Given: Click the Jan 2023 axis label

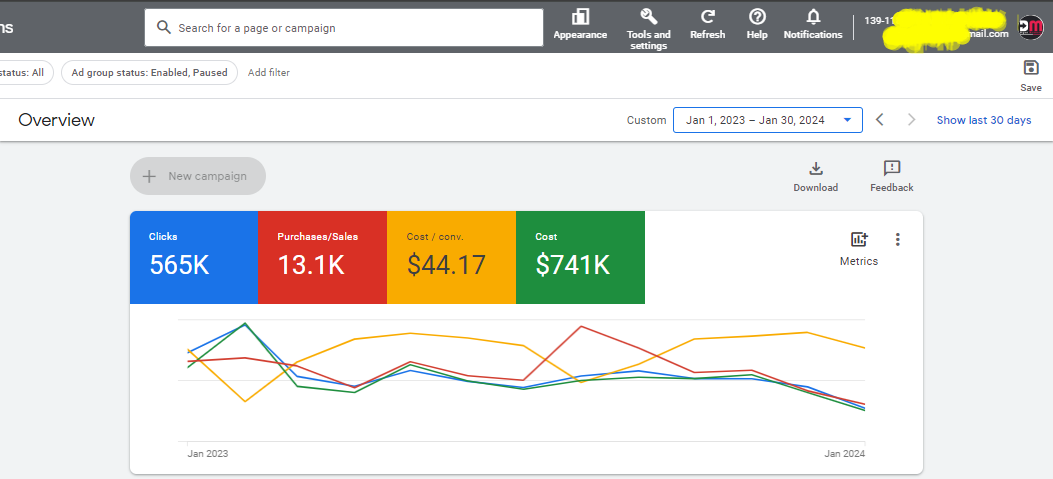Looking at the screenshot, I should pyautogui.click(x=208, y=453).
